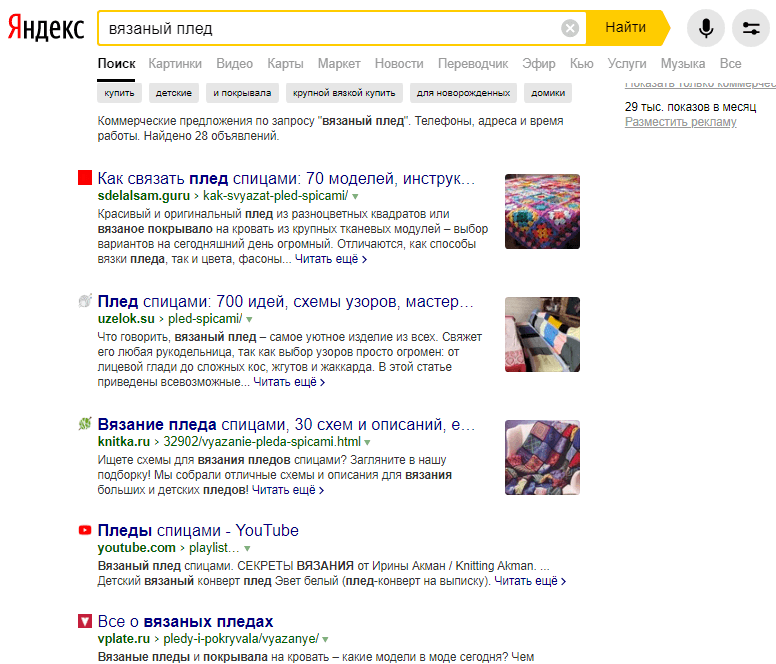
Task: Open dropdown arrow beside knitka.ru URL
Action: coord(367,442)
